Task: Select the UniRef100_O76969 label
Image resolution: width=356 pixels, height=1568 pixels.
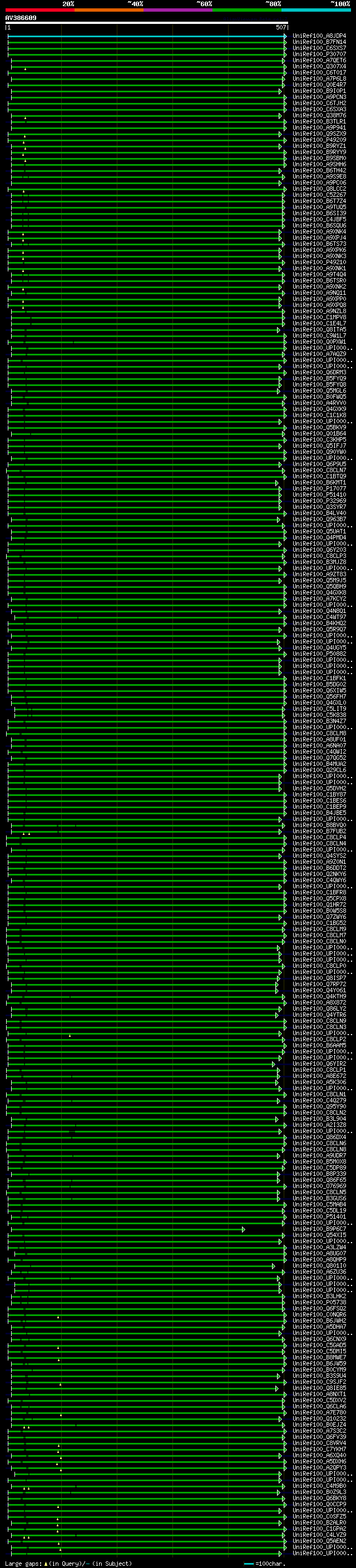Action: [x=319, y=1186]
